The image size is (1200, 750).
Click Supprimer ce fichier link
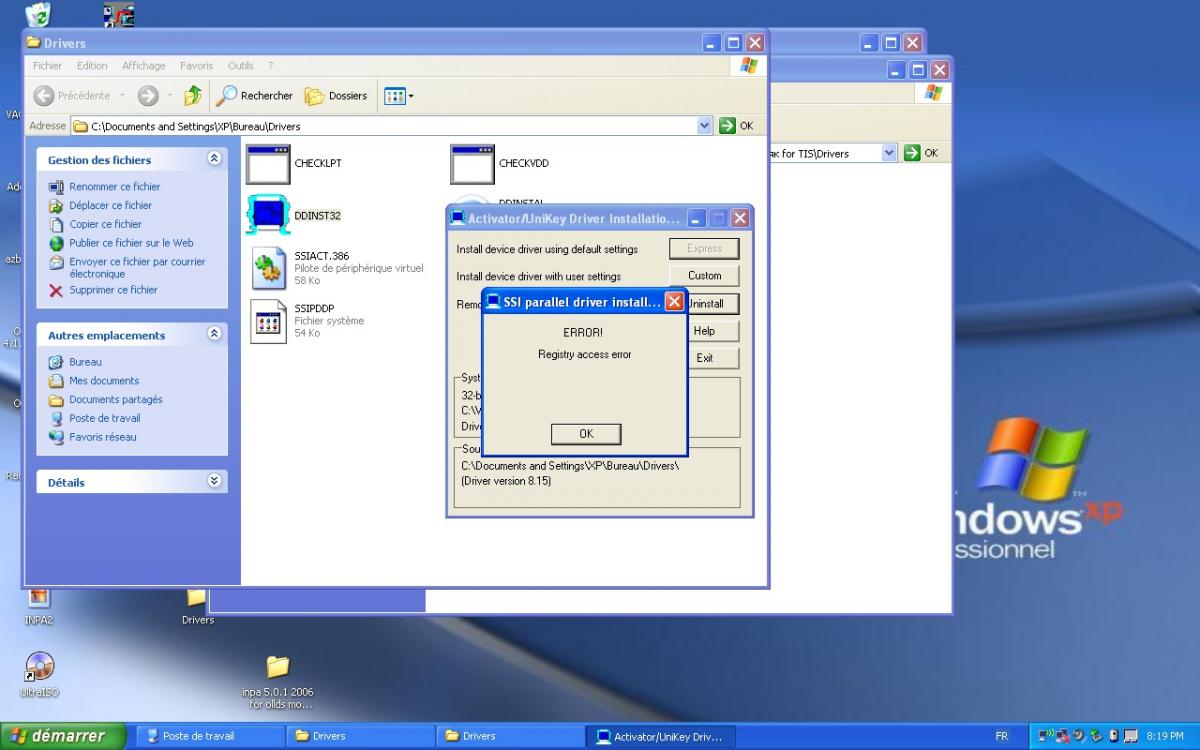[x=113, y=290]
